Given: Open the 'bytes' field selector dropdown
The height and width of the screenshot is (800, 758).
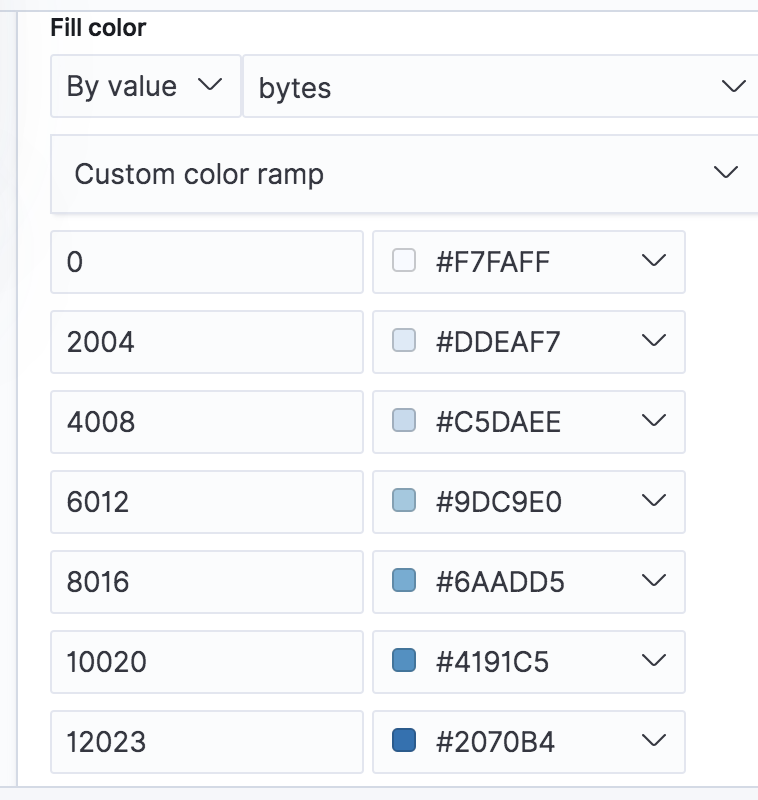Looking at the screenshot, I should (500, 87).
